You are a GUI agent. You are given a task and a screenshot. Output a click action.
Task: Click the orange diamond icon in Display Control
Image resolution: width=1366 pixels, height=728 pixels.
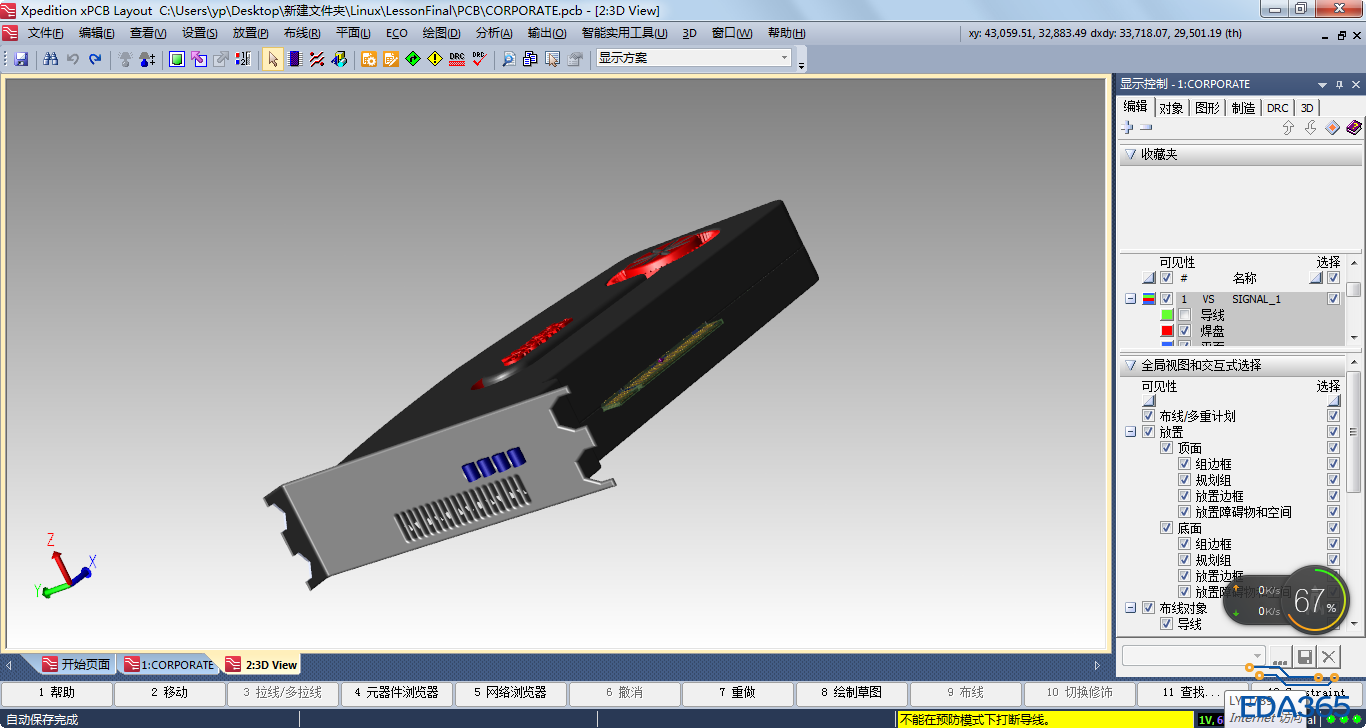1332,128
